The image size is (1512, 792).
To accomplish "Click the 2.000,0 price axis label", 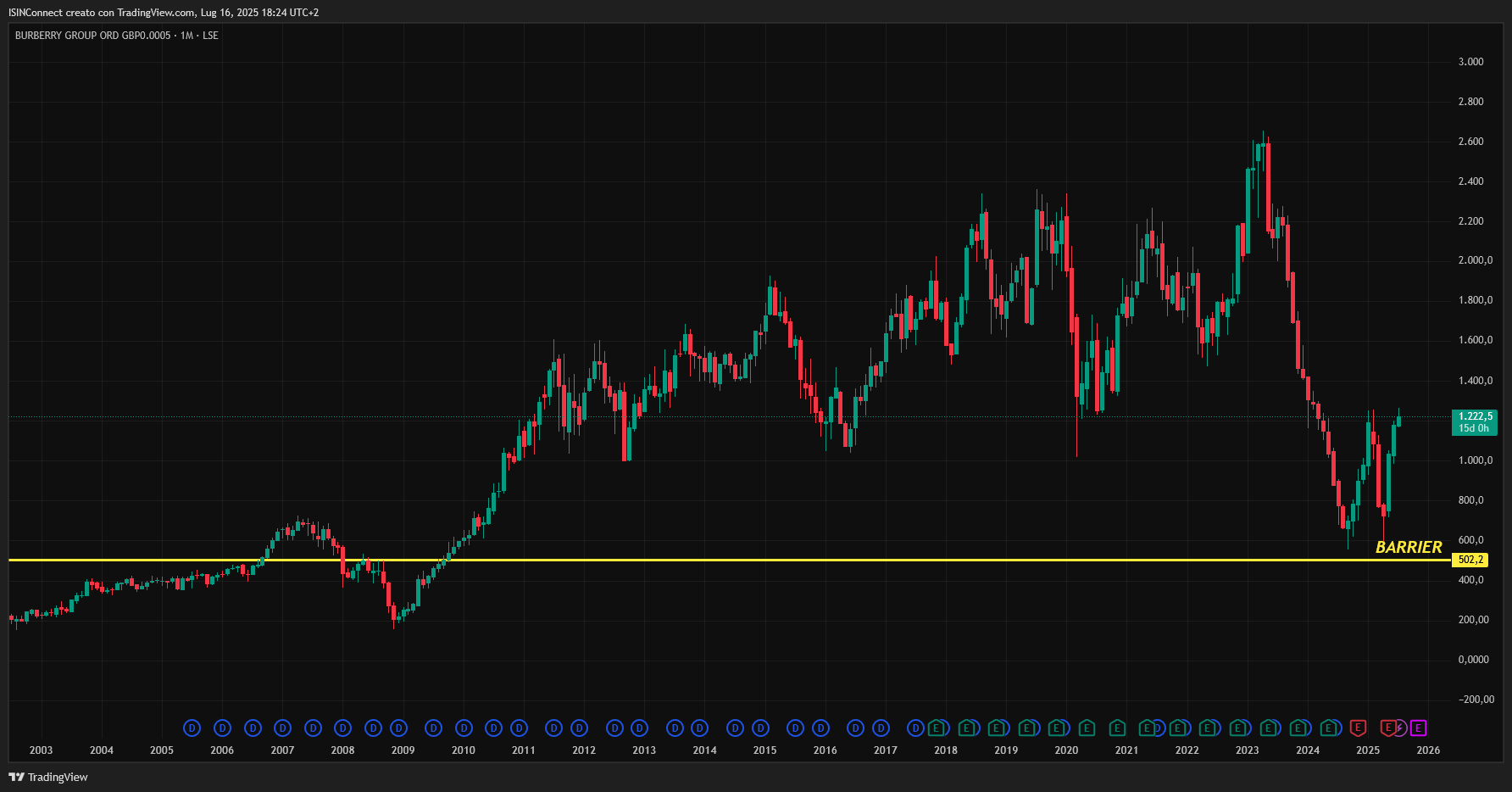I will point(1476,260).
